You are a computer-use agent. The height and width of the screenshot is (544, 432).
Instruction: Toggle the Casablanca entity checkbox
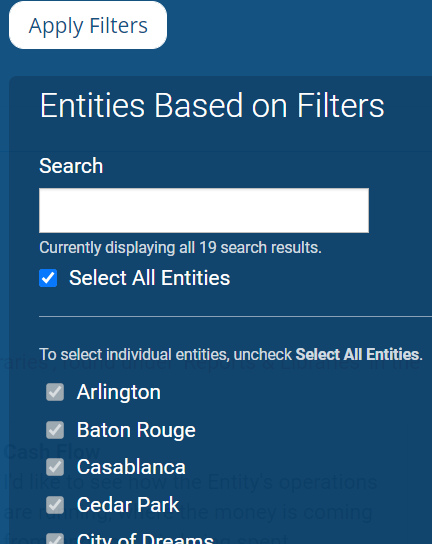pyautogui.click(x=55, y=467)
